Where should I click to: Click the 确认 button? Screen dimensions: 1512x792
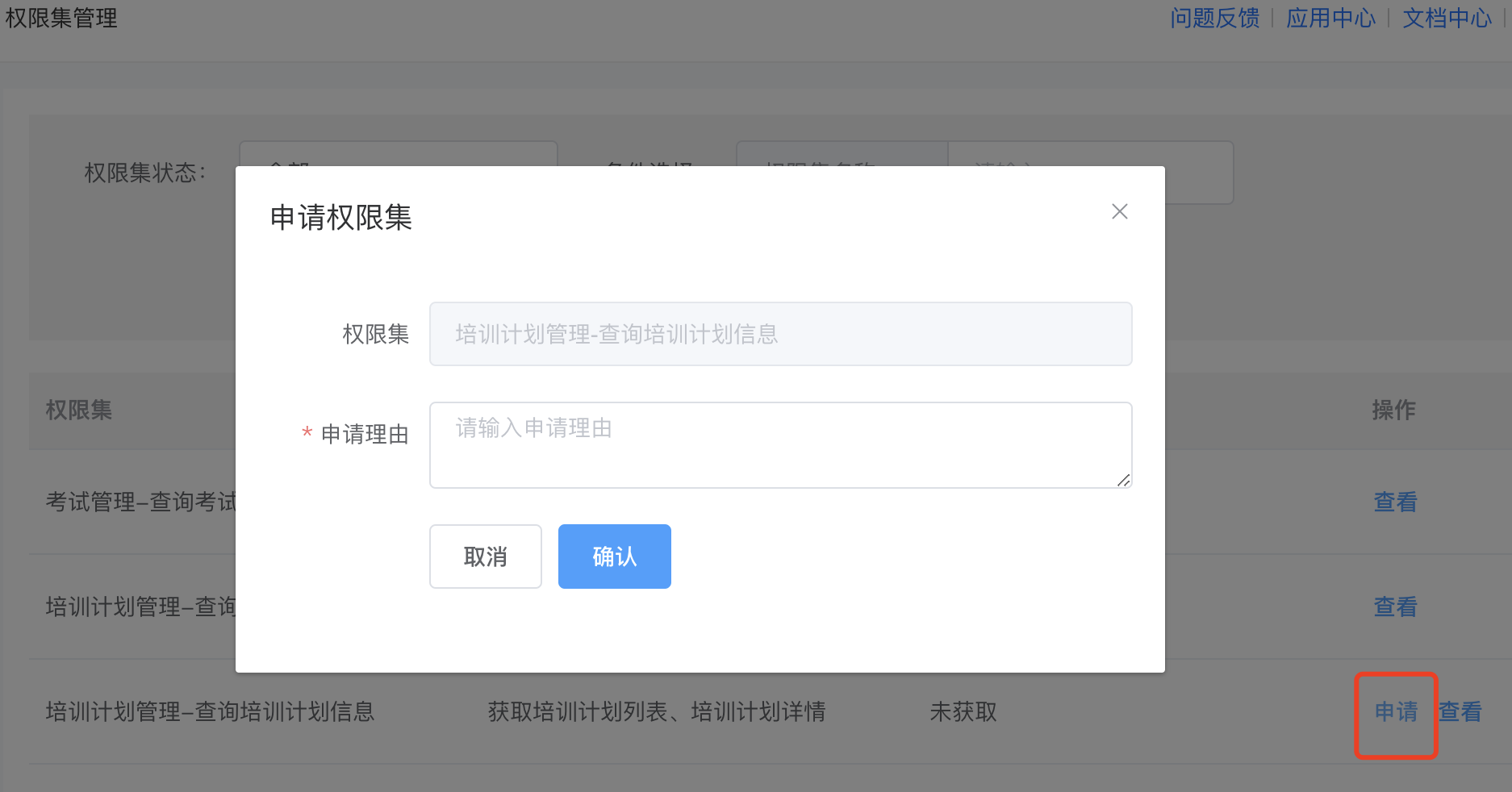pos(614,556)
